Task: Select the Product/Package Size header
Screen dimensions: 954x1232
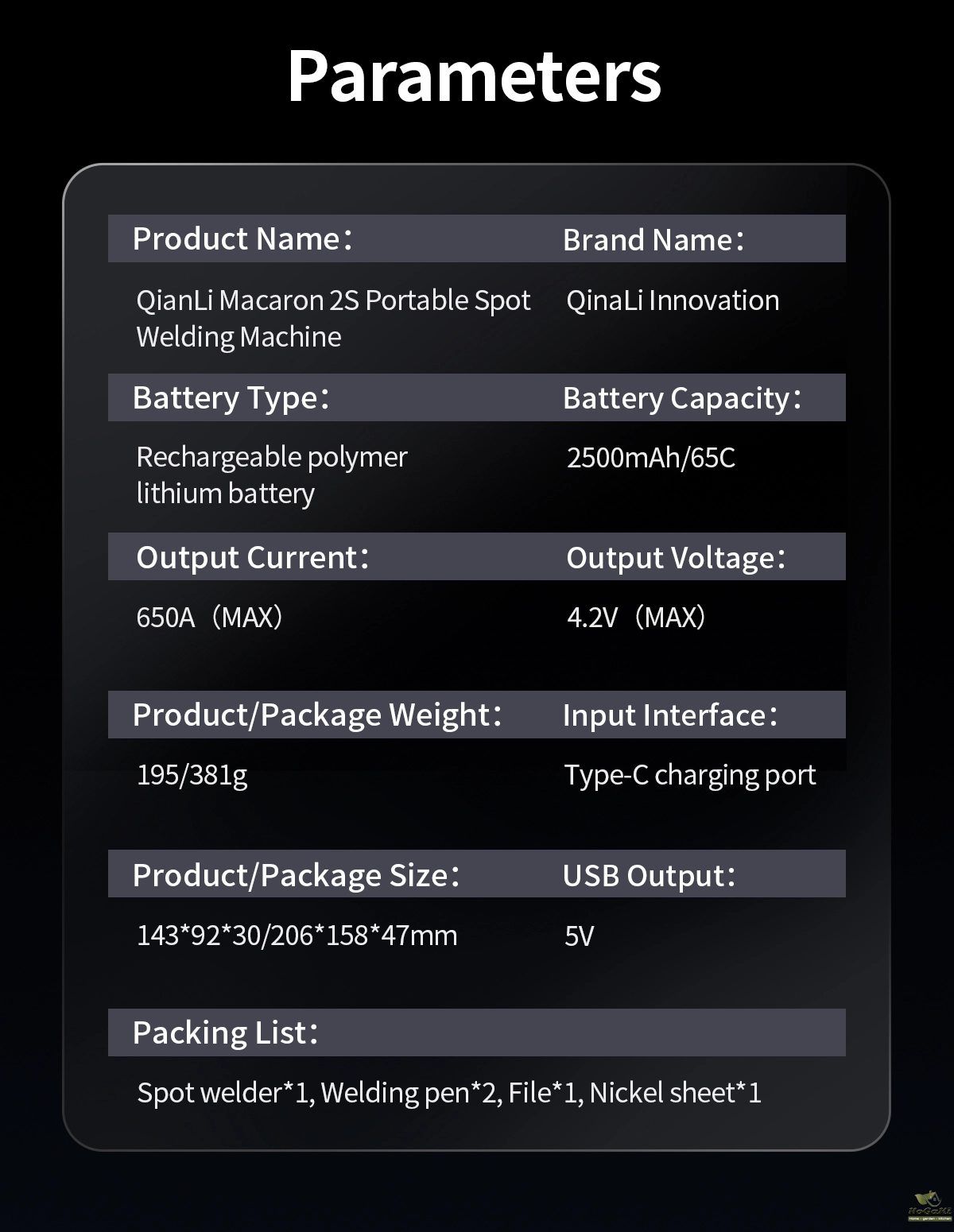Action: (296, 874)
